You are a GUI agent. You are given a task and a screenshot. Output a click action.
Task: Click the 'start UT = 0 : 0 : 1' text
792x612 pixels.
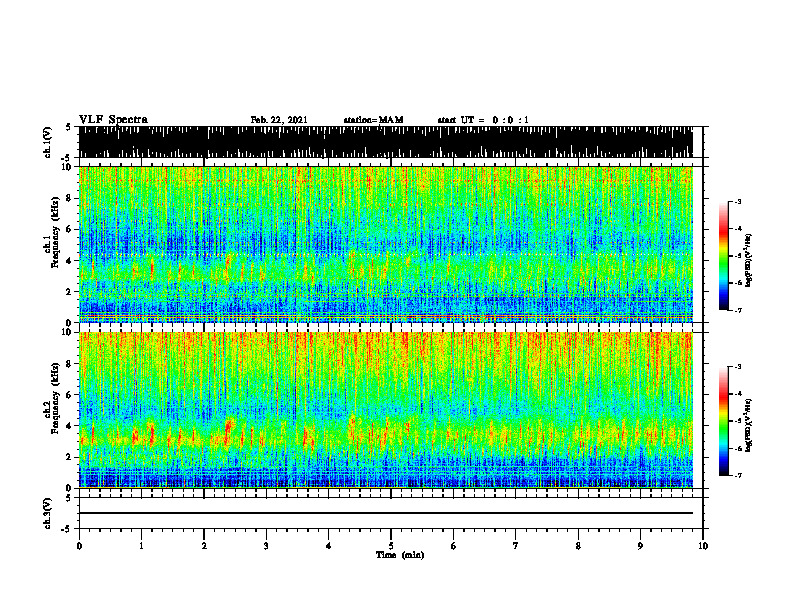point(483,120)
